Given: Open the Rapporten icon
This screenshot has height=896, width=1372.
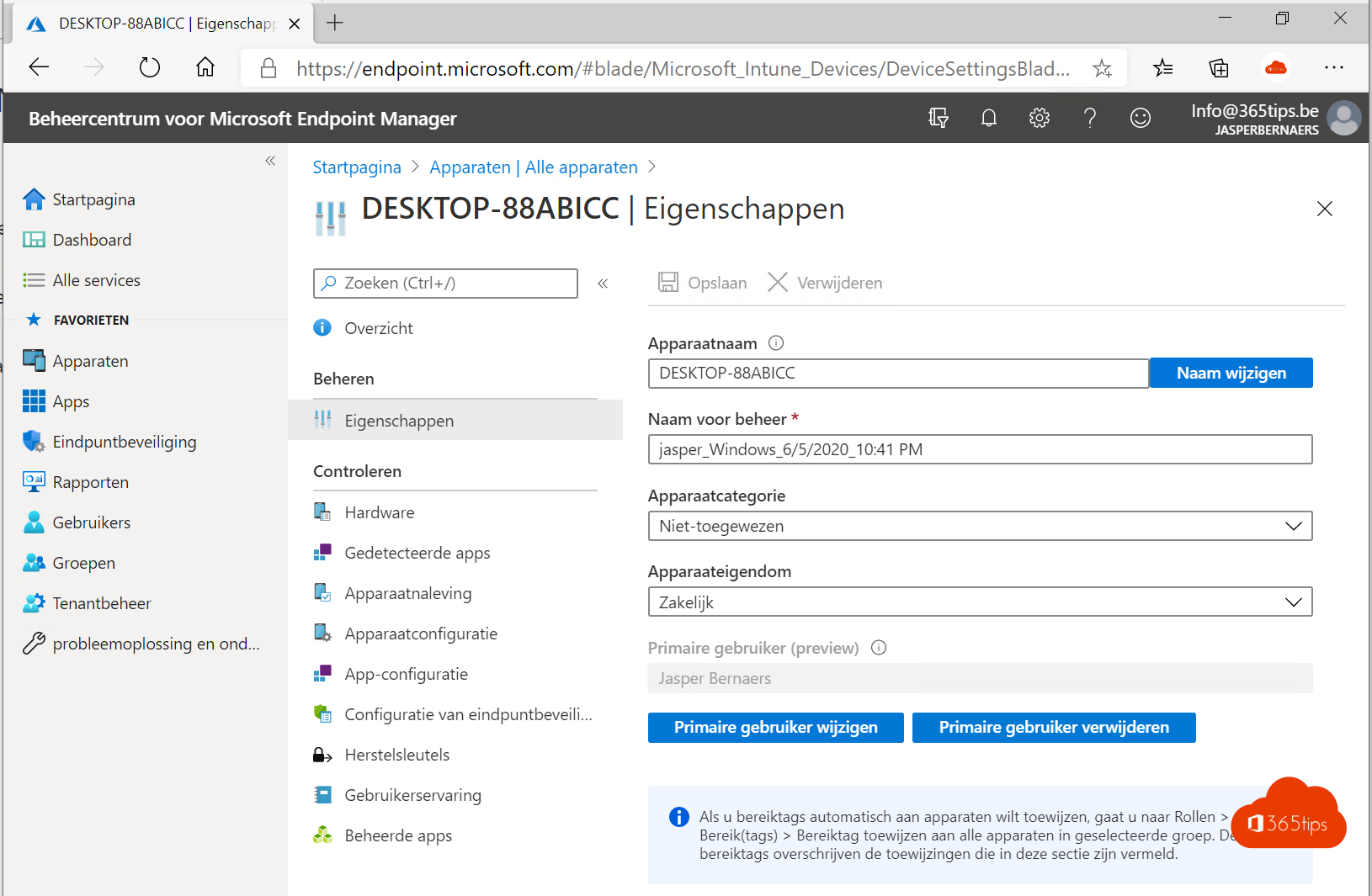Looking at the screenshot, I should pyautogui.click(x=34, y=481).
